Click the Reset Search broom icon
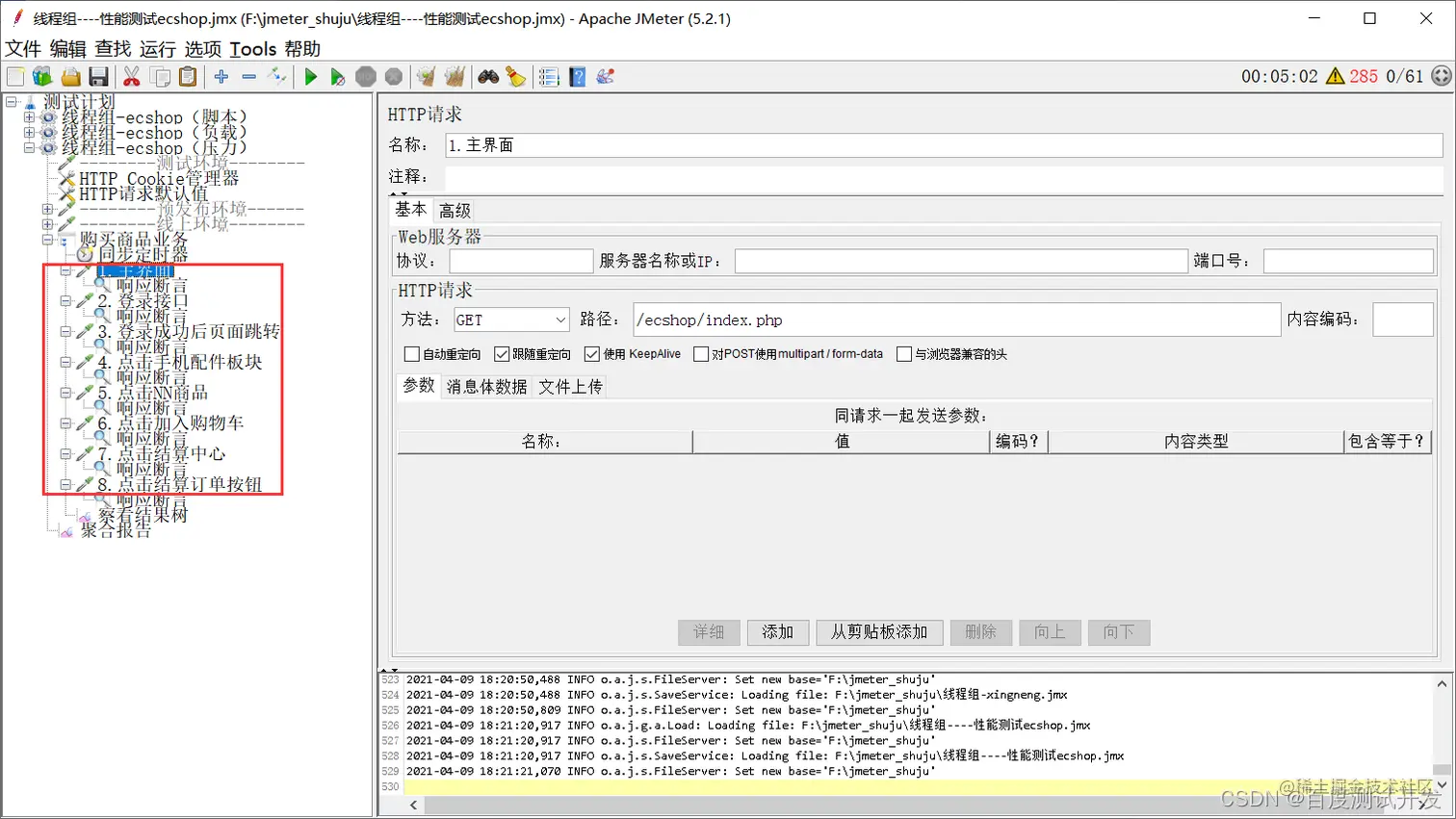The image size is (1456, 819). pyautogui.click(x=516, y=77)
